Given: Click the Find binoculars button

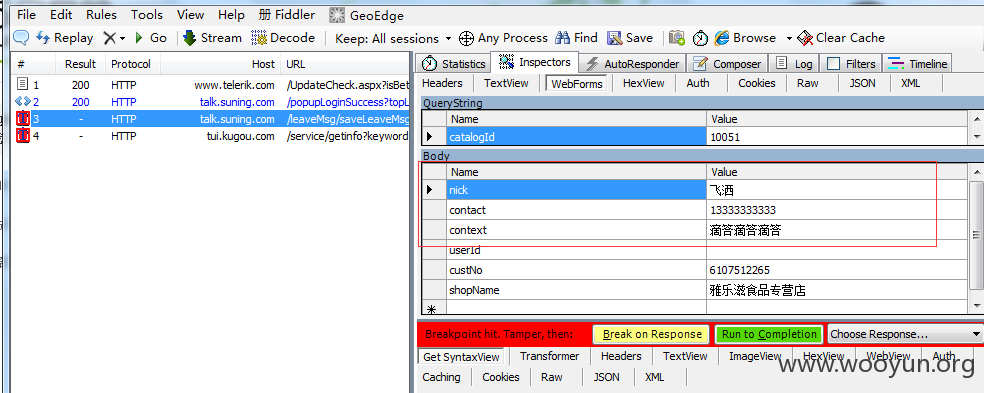Looking at the screenshot, I should tap(576, 38).
